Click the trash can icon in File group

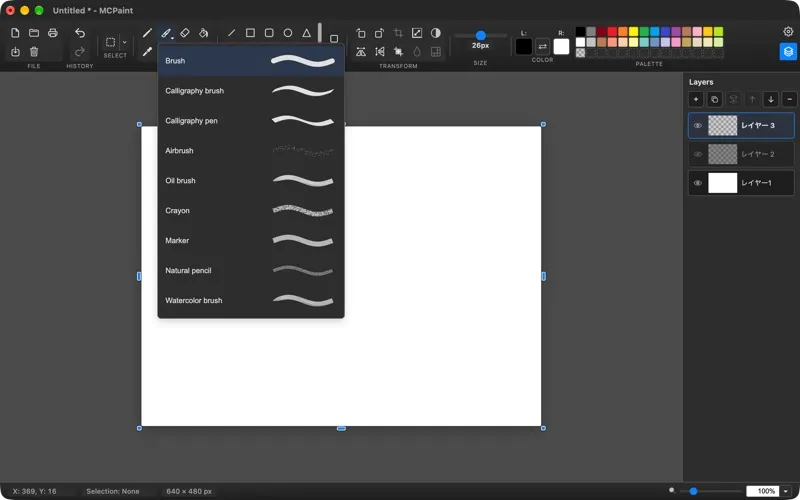34,52
